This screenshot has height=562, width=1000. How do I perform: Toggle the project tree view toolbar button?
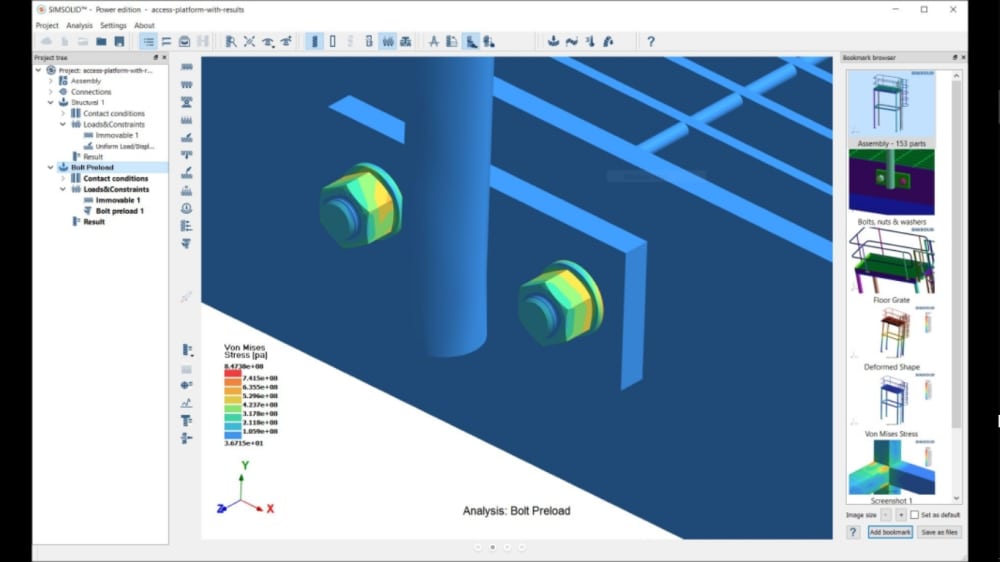point(148,41)
